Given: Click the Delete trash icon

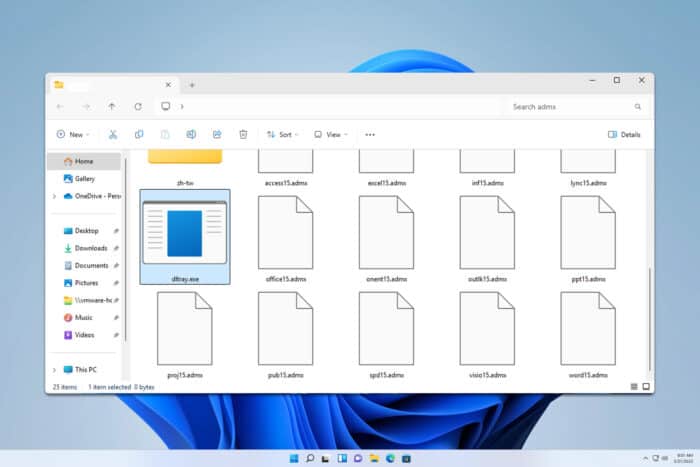Looking at the screenshot, I should [x=243, y=134].
